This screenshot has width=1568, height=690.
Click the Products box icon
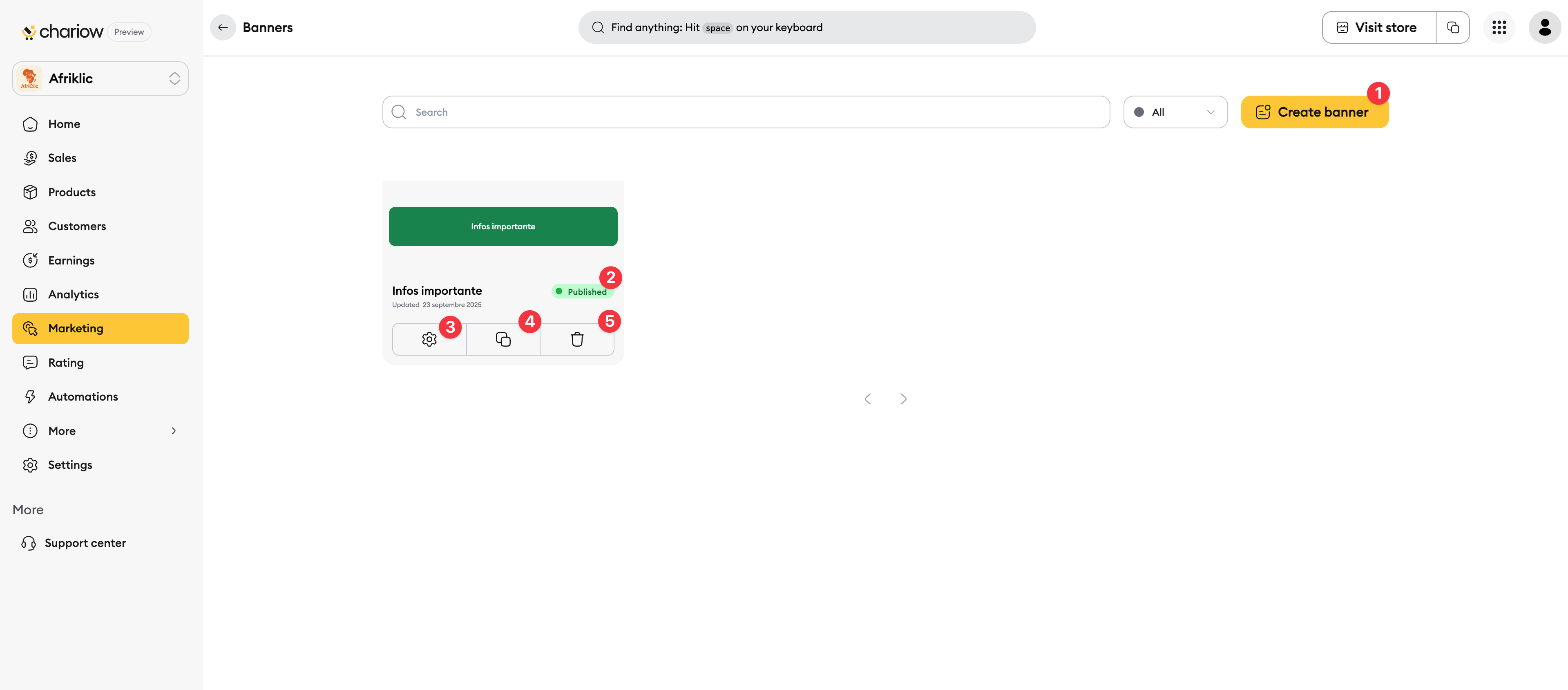30,193
